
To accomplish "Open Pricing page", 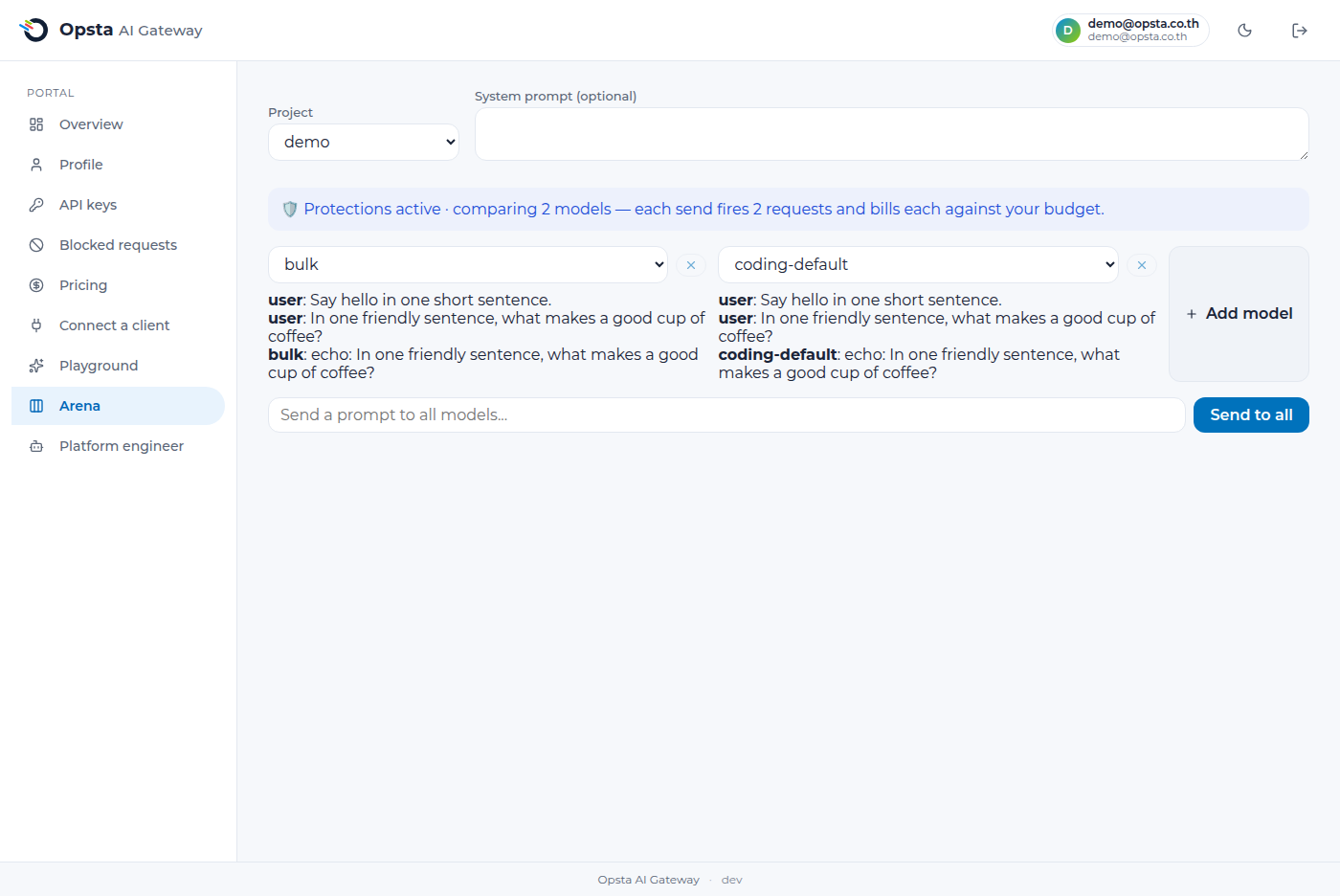I will coord(118,285).
